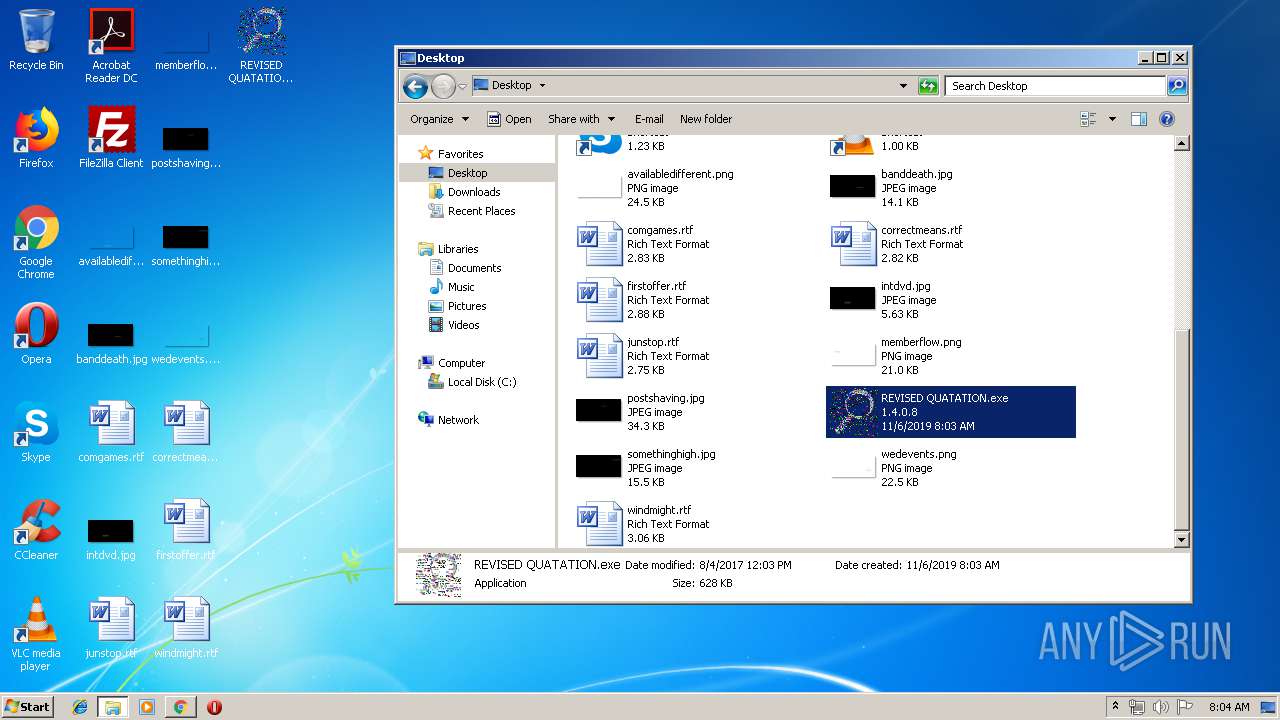Image resolution: width=1280 pixels, height=720 pixels.
Task: Select Desktop under Favorites
Action: click(467, 173)
